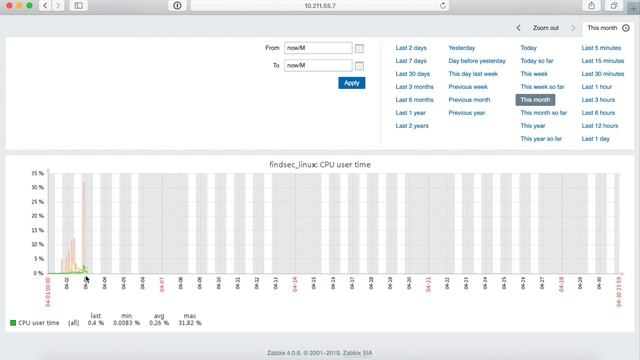This screenshot has height=360, width=640.
Task: Click the max value 31.82 %
Action: 190,323
